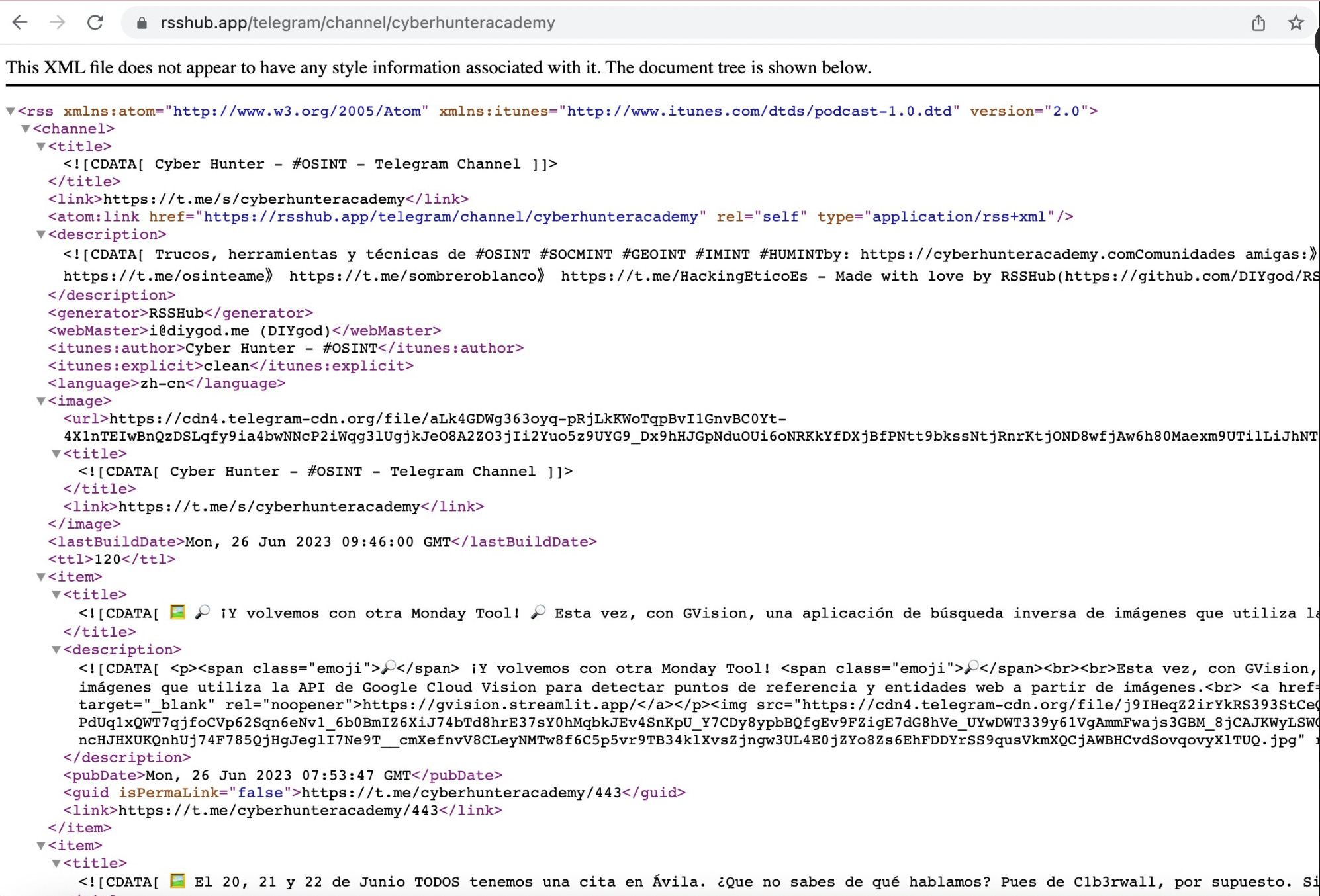Reload the RSSHub page
The width and height of the screenshot is (1320, 896).
point(95,22)
